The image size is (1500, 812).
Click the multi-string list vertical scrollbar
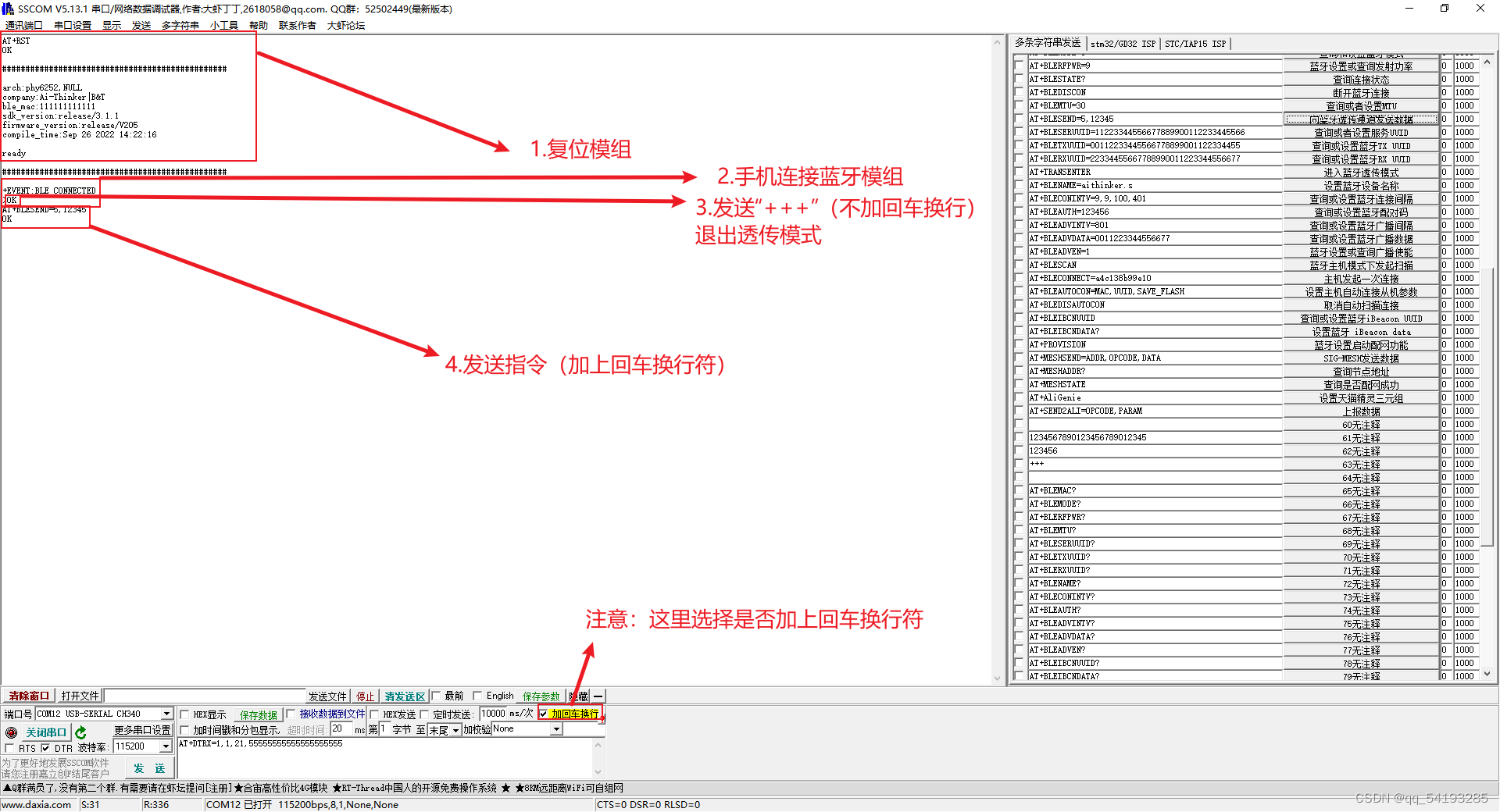1487,367
